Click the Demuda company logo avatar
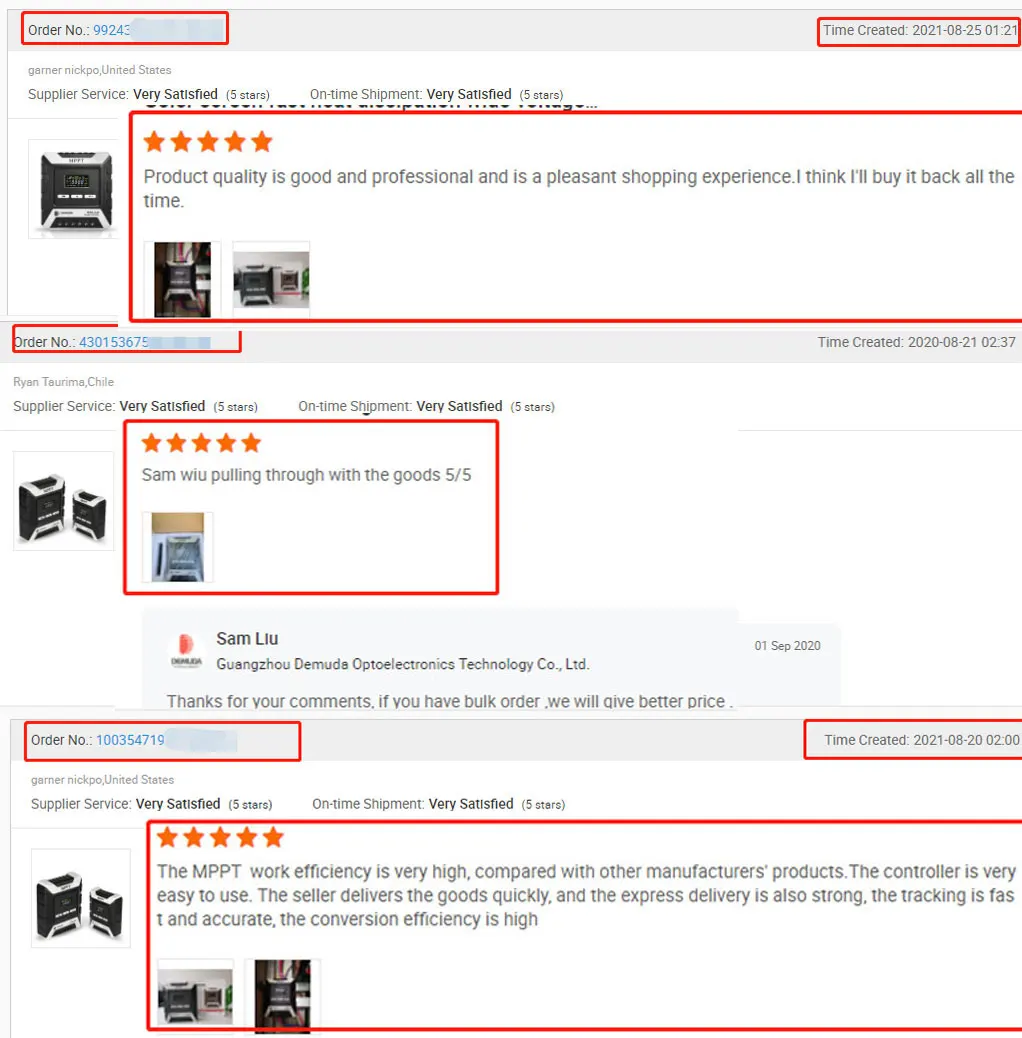Image resolution: width=1022 pixels, height=1038 pixels. (186, 651)
